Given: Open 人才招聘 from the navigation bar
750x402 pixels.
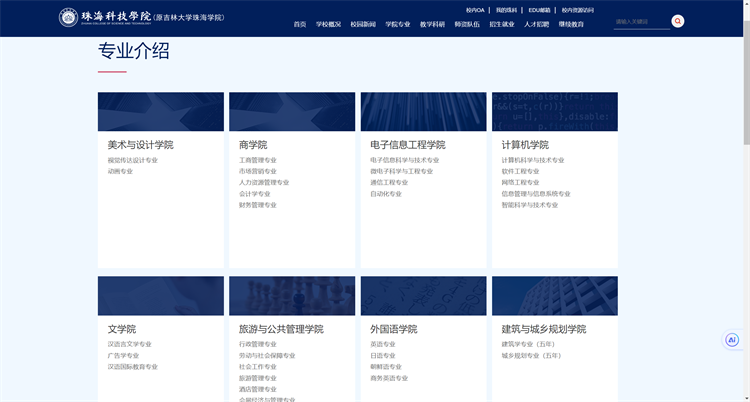Looking at the screenshot, I should pyautogui.click(x=536, y=24).
